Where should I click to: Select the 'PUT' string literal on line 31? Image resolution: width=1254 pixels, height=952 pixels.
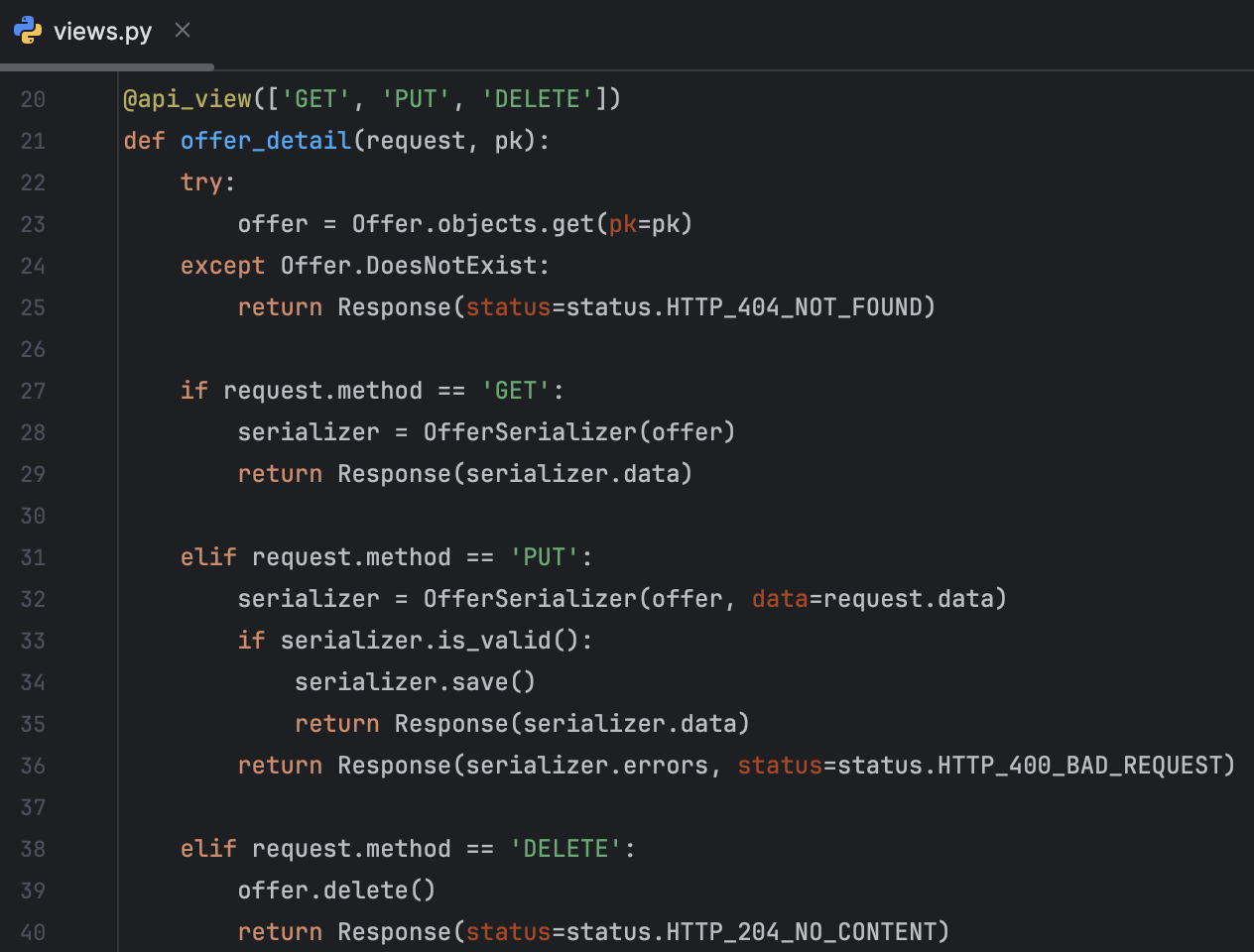click(545, 556)
